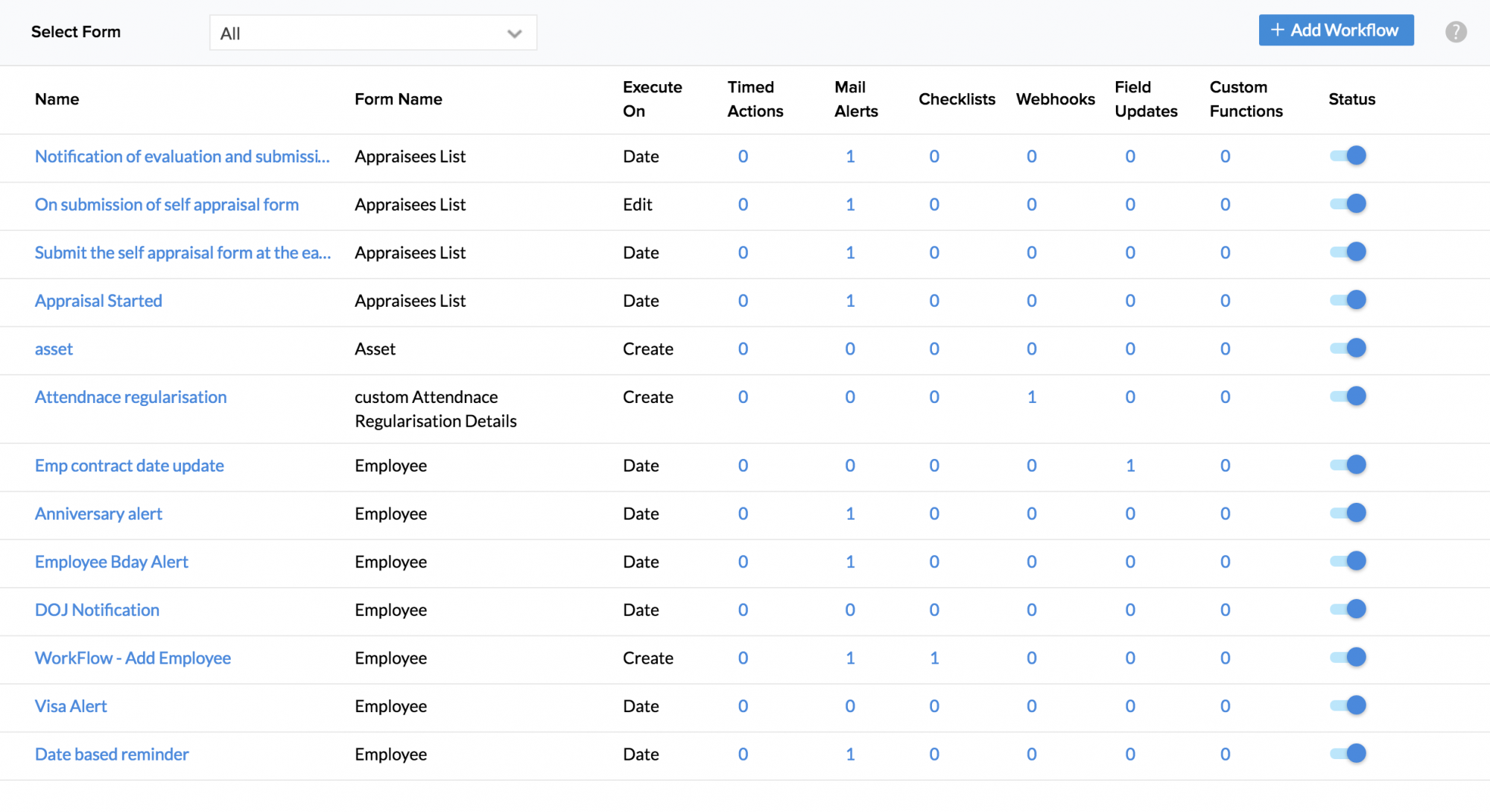This screenshot has width=1490, height=812.
Task: Toggle DOJ Notification workflow status
Action: [x=1348, y=609]
